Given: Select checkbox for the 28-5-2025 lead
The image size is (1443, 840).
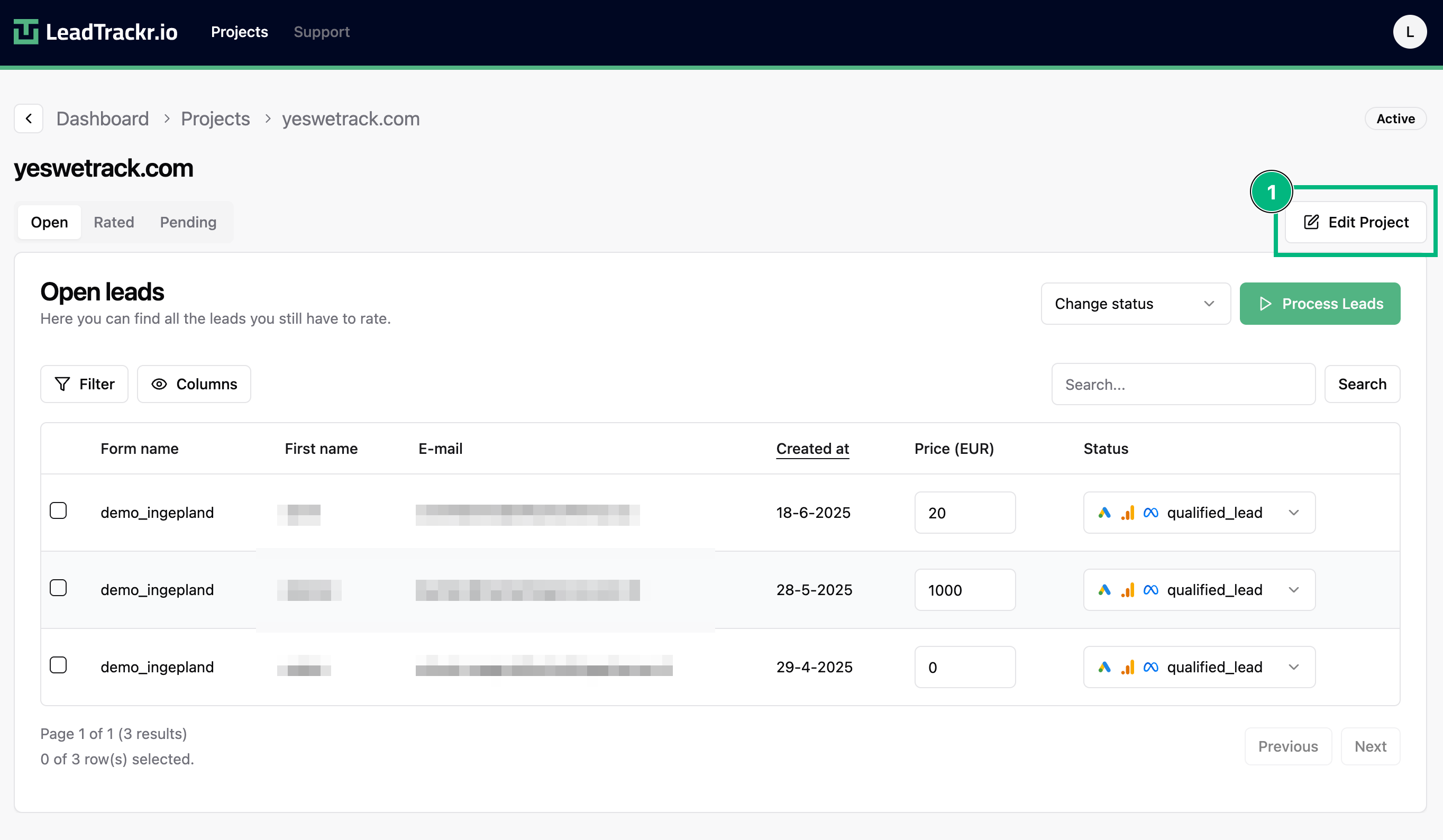Looking at the screenshot, I should (x=58, y=588).
